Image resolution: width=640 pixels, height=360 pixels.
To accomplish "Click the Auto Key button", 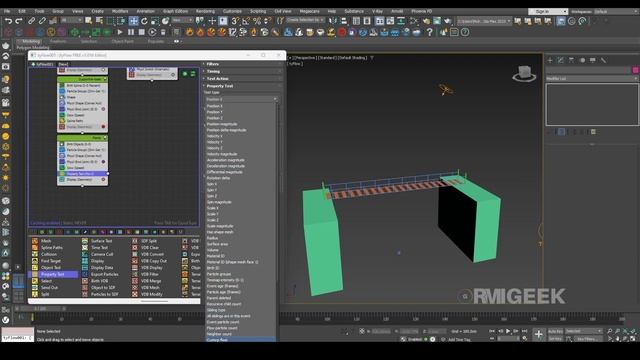I will click(555, 331).
